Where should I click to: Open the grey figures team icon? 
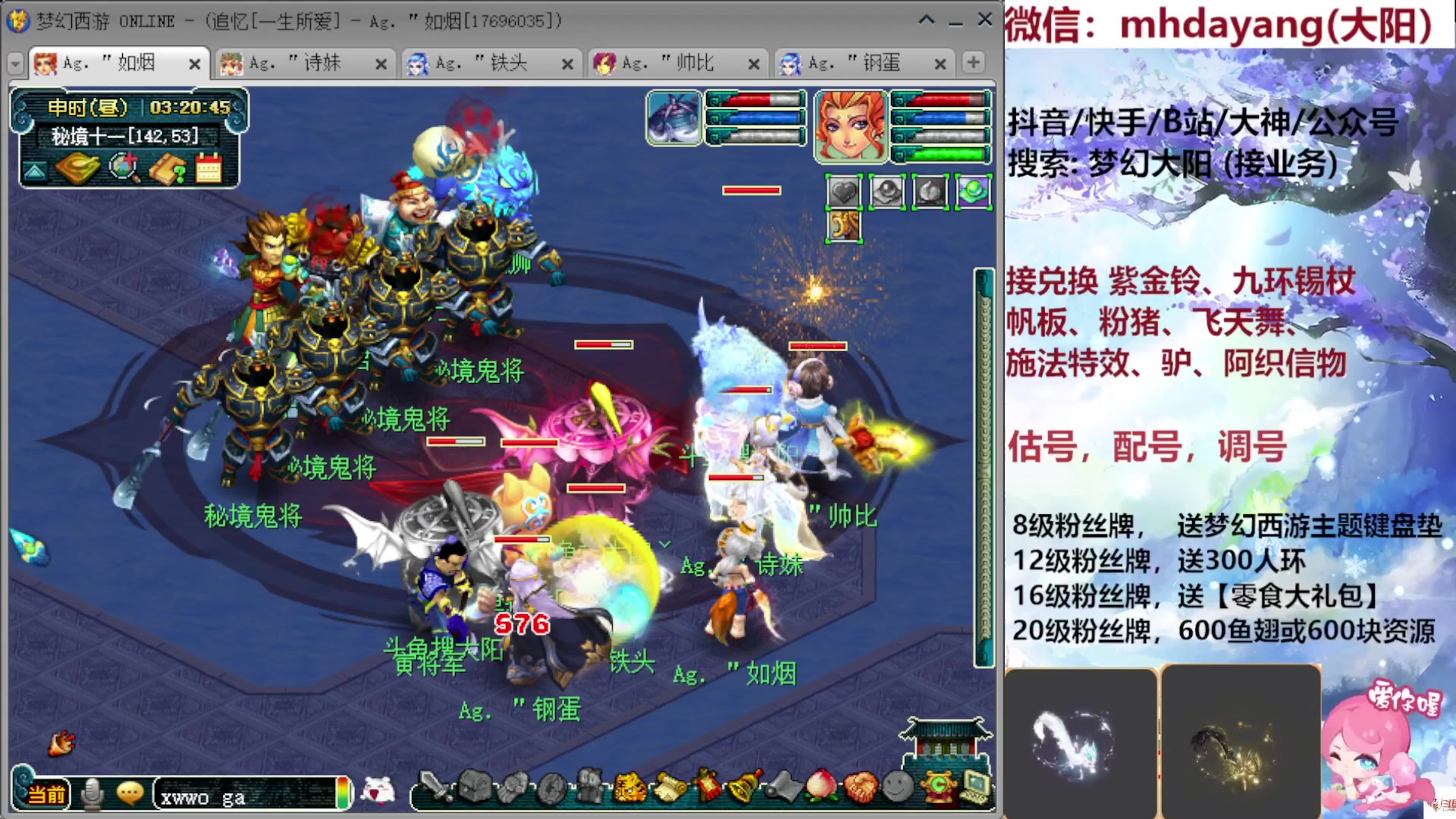590,786
